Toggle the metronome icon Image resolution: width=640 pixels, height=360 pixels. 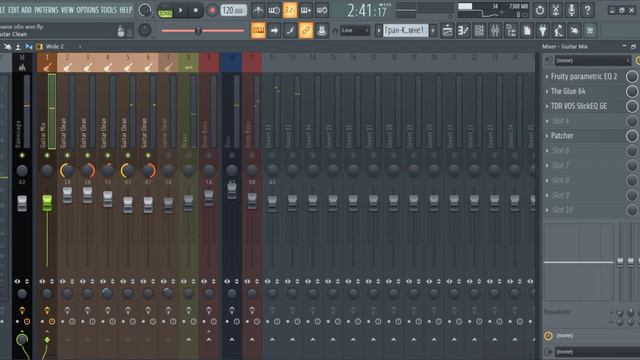click(x=258, y=10)
